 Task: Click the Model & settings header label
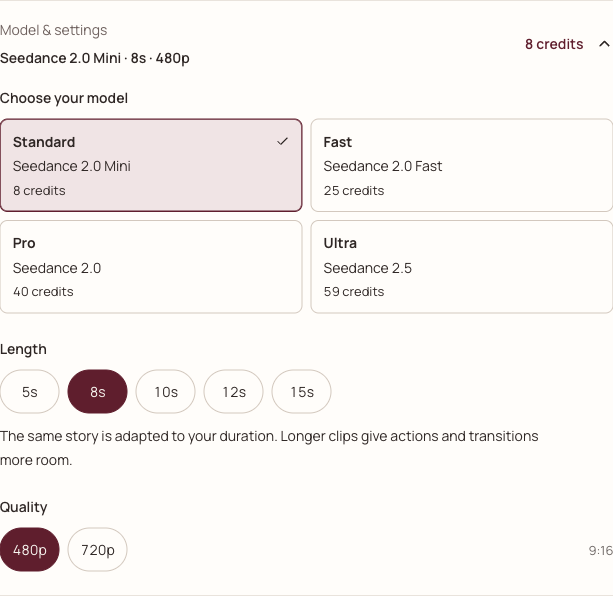tap(54, 30)
